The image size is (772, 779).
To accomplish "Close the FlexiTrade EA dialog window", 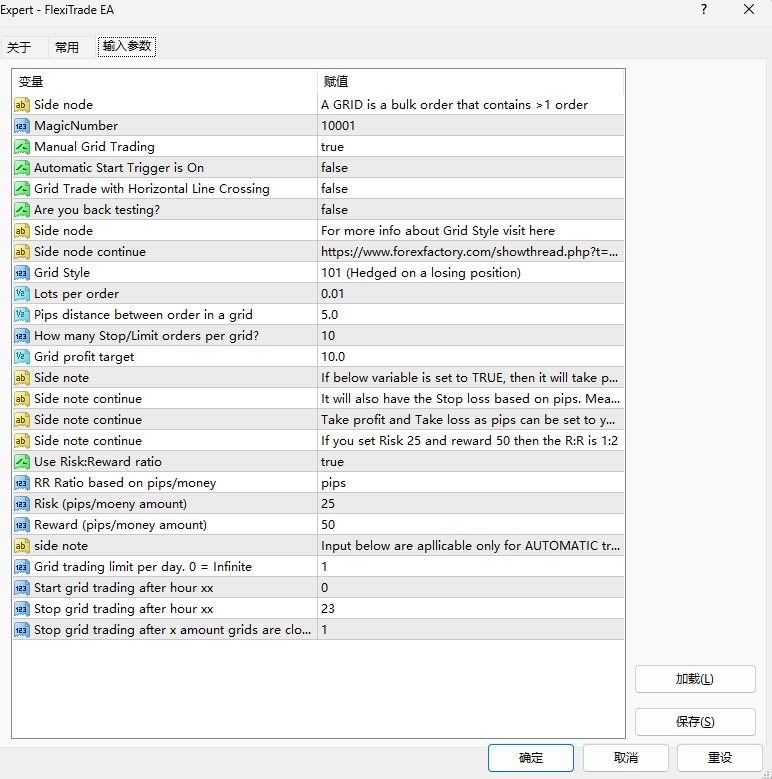I will click(x=749, y=9).
